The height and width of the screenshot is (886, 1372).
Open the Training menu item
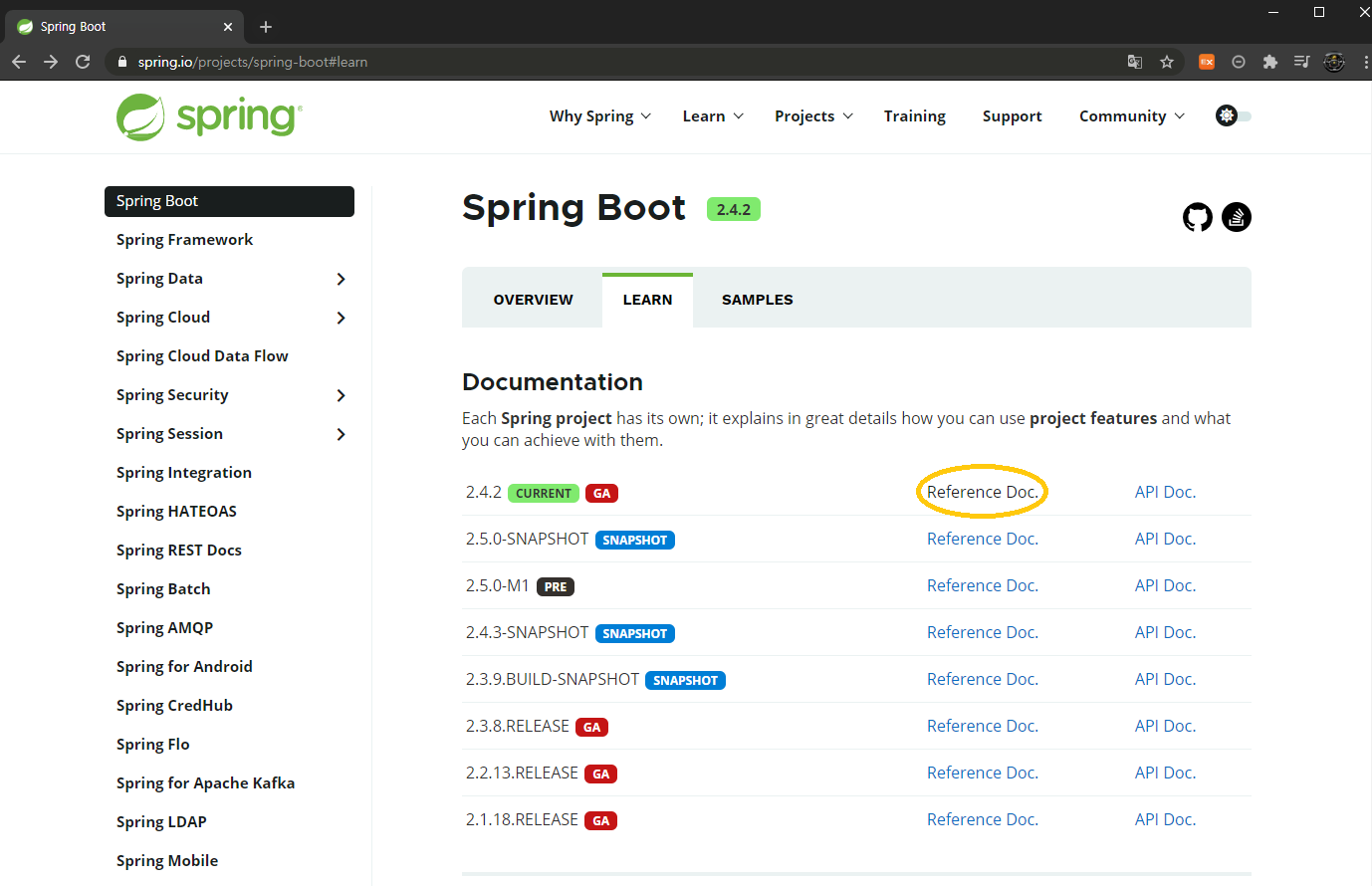point(915,116)
